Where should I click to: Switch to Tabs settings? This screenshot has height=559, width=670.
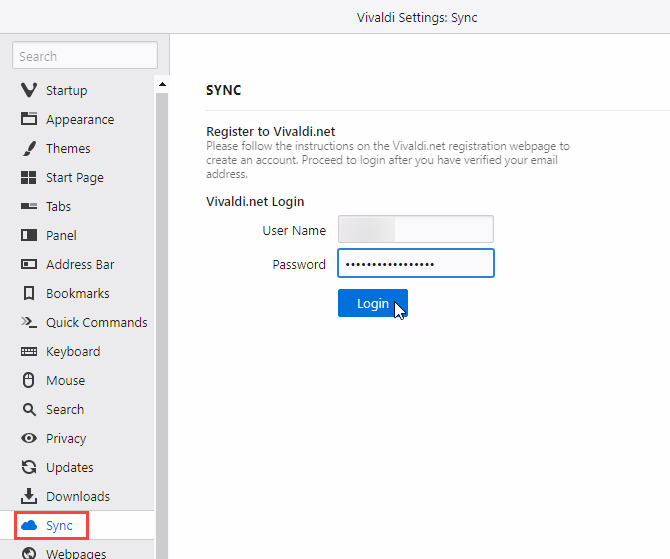(x=77, y=206)
